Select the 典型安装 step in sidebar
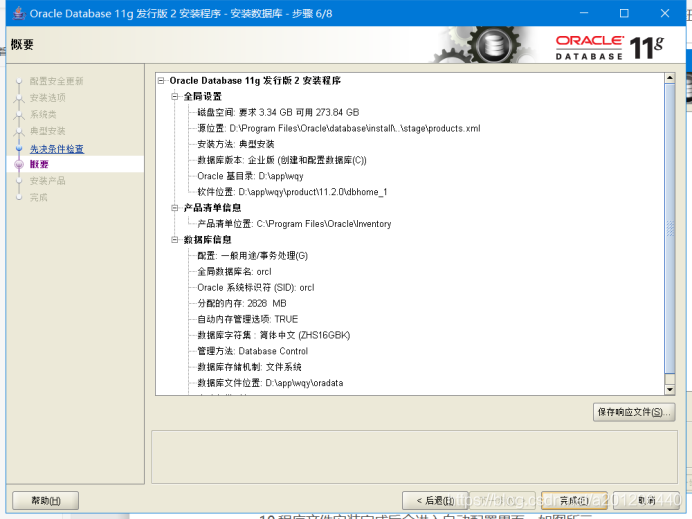The width and height of the screenshot is (692, 519). (x=47, y=131)
